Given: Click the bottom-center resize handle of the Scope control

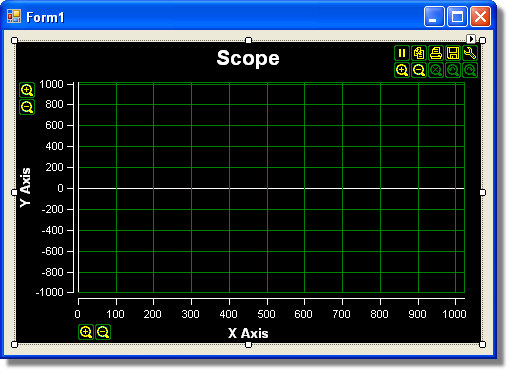Looking at the screenshot, I should pyautogui.click(x=248, y=344).
